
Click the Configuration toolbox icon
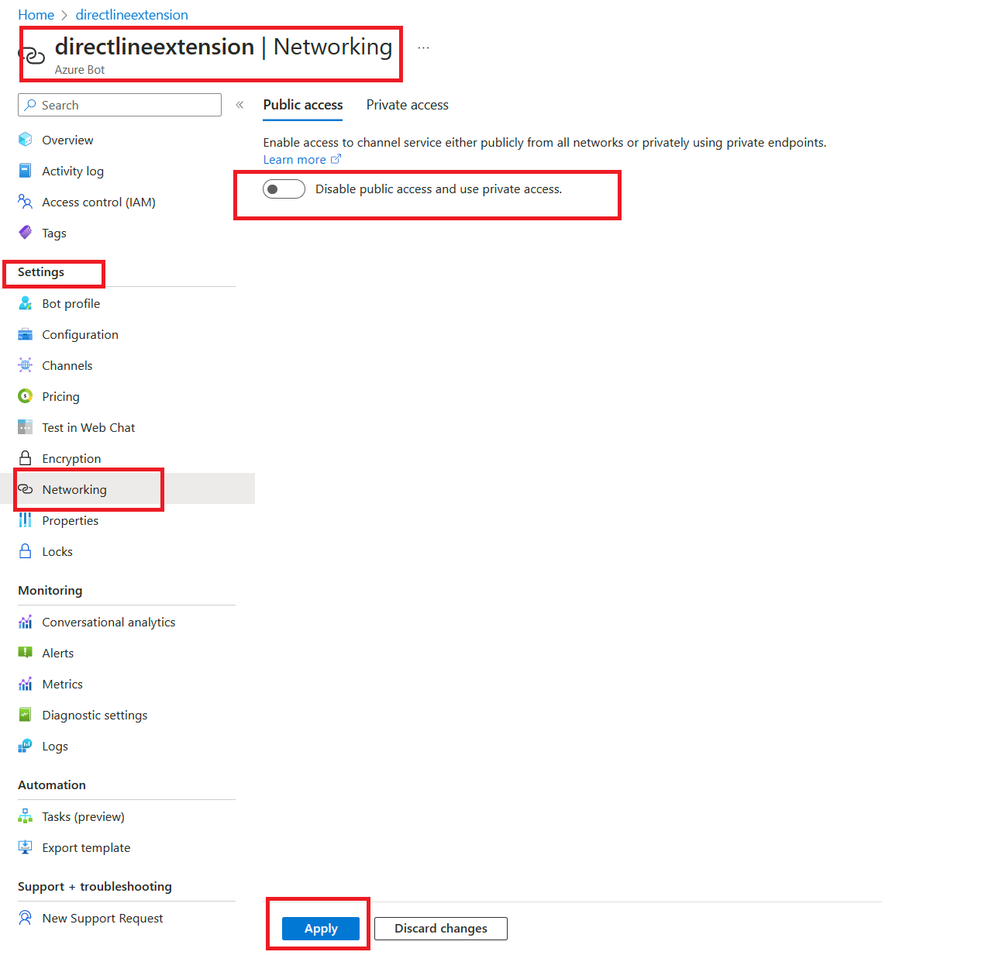point(25,334)
